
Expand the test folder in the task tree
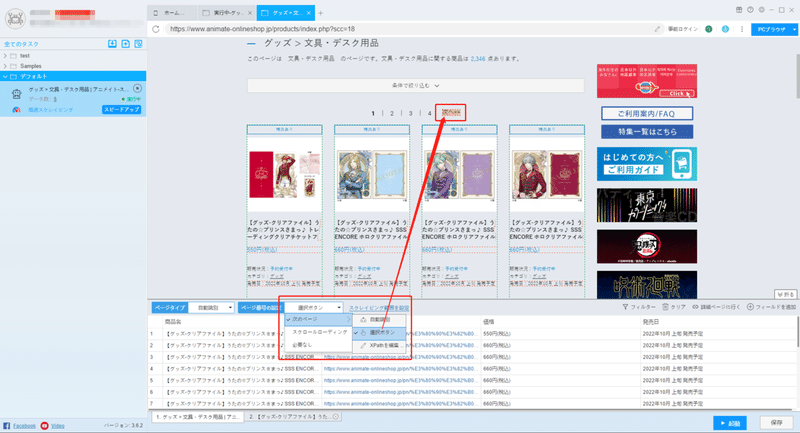coord(6,56)
